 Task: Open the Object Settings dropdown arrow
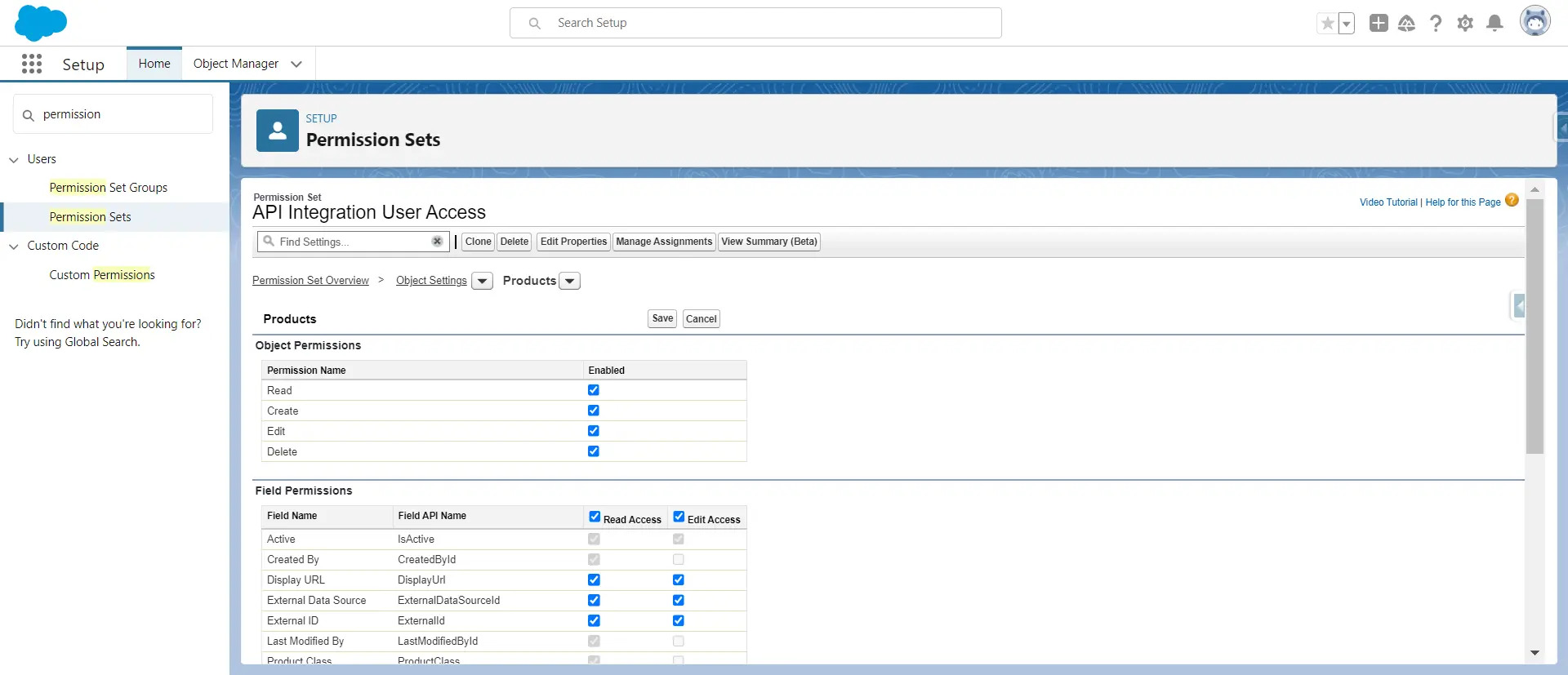point(483,281)
